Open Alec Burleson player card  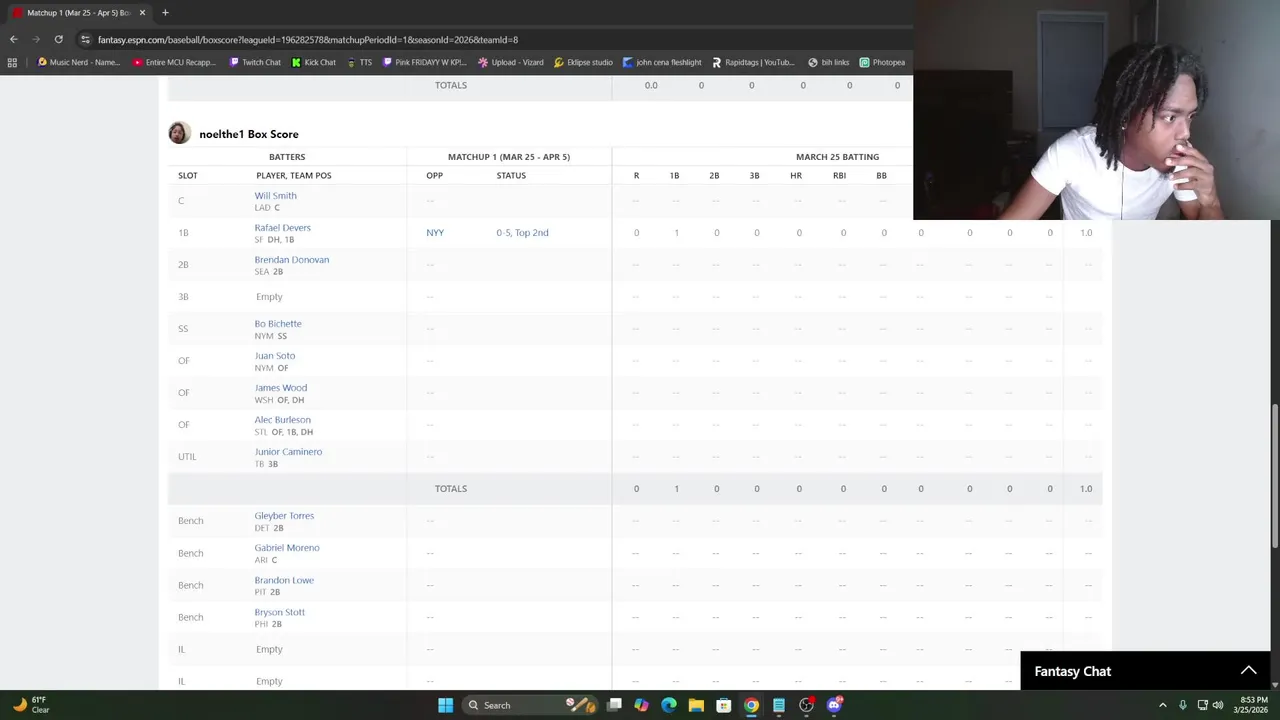[282, 419]
